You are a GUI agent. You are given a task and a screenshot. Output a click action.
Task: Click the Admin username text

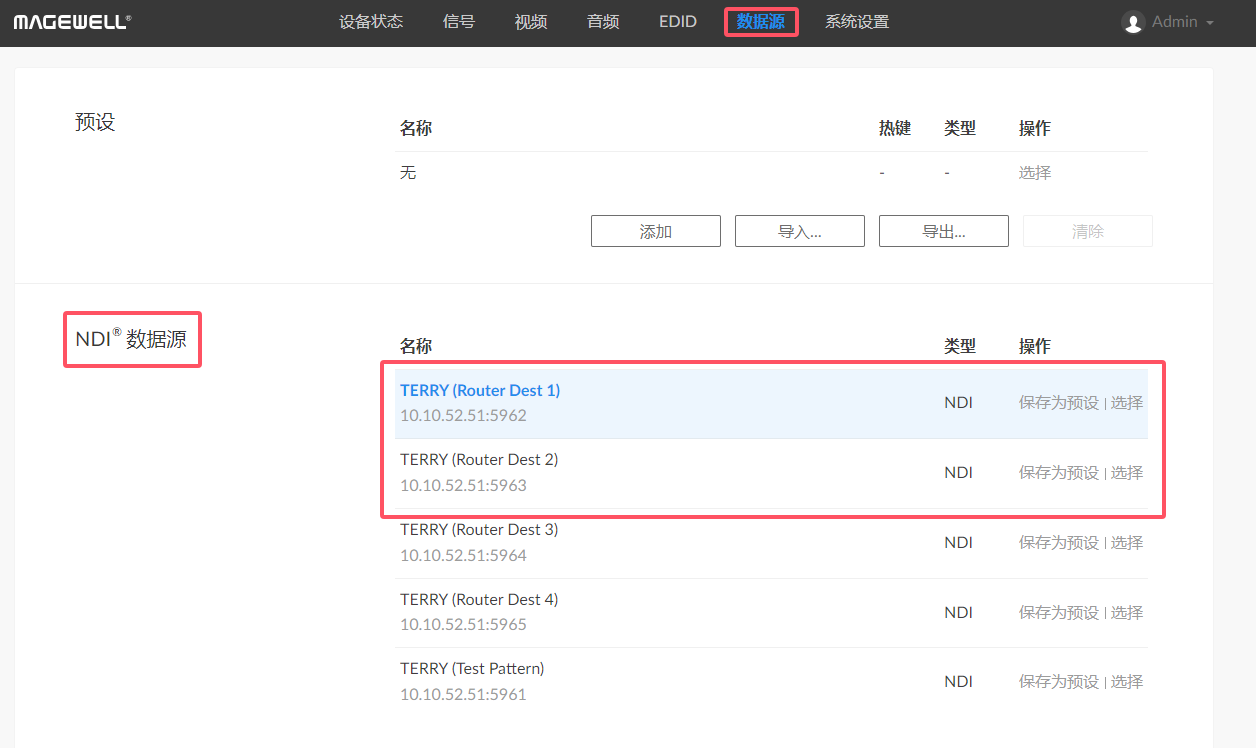point(1175,22)
